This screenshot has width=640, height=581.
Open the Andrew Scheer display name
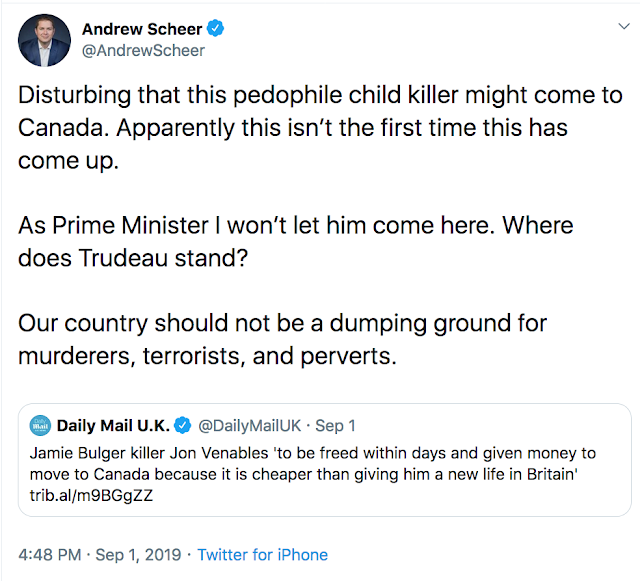click(x=141, y=29)
